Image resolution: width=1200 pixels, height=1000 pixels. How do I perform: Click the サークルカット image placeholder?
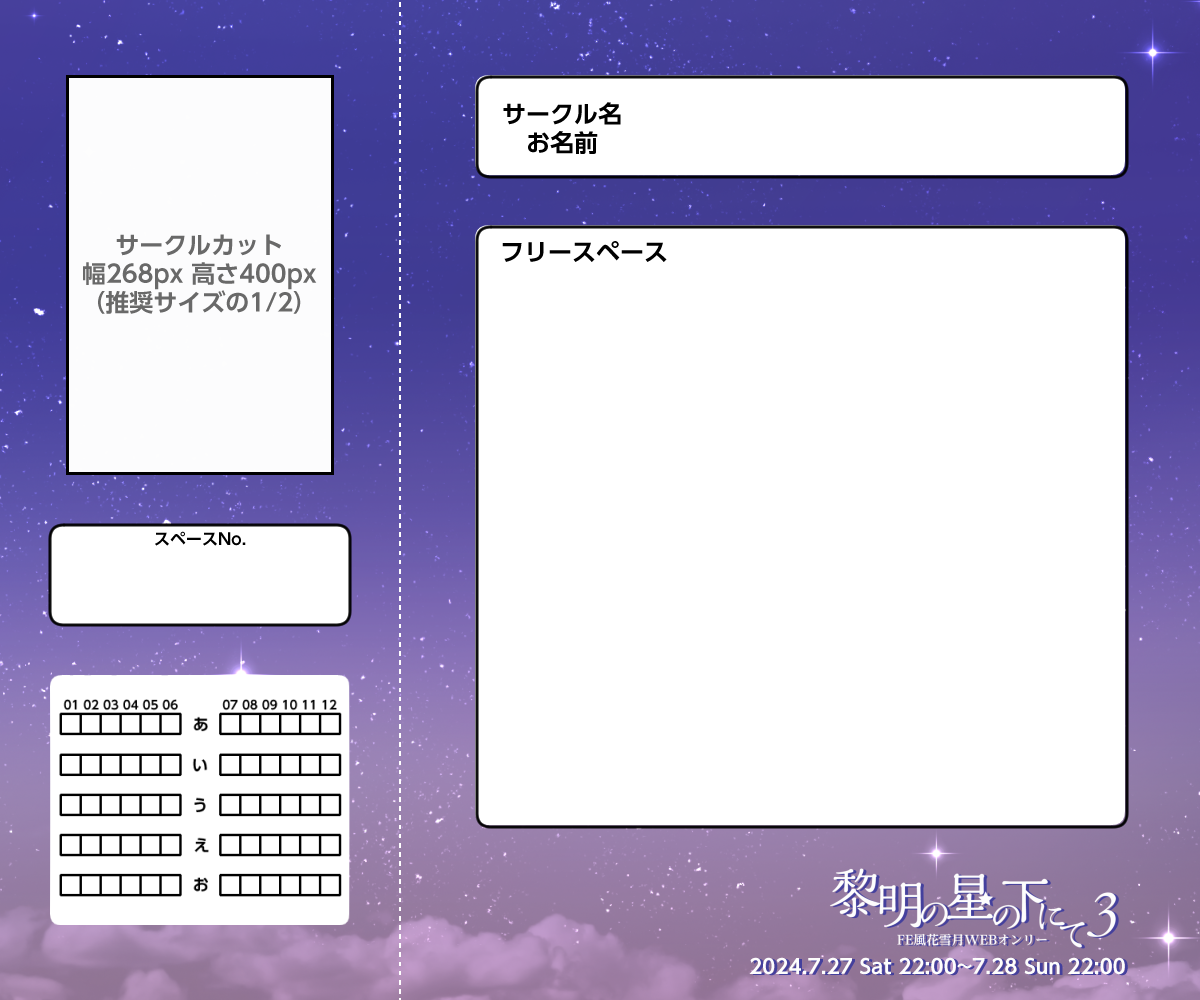tap(200, 275)
